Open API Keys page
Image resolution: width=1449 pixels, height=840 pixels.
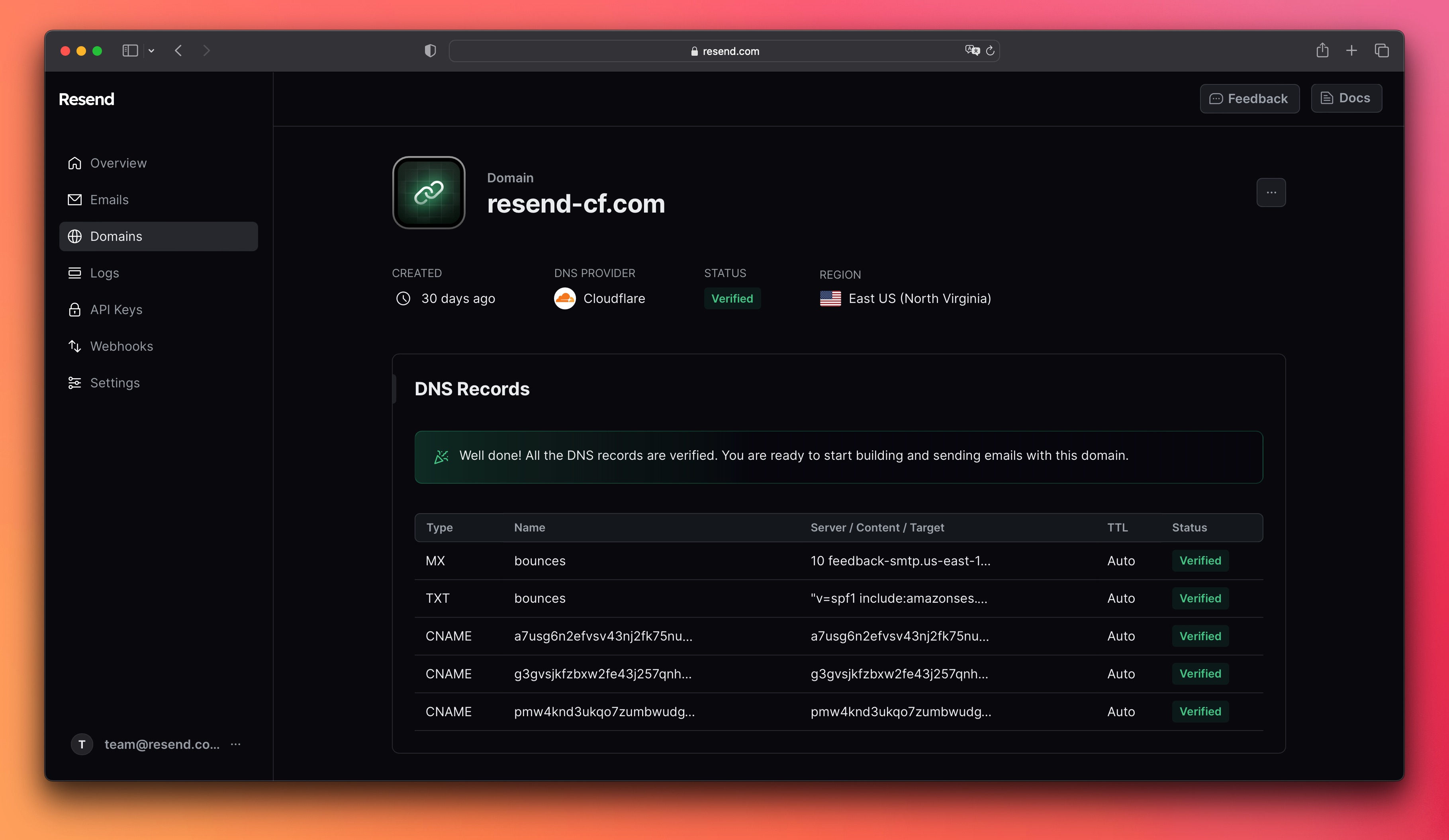158,310
